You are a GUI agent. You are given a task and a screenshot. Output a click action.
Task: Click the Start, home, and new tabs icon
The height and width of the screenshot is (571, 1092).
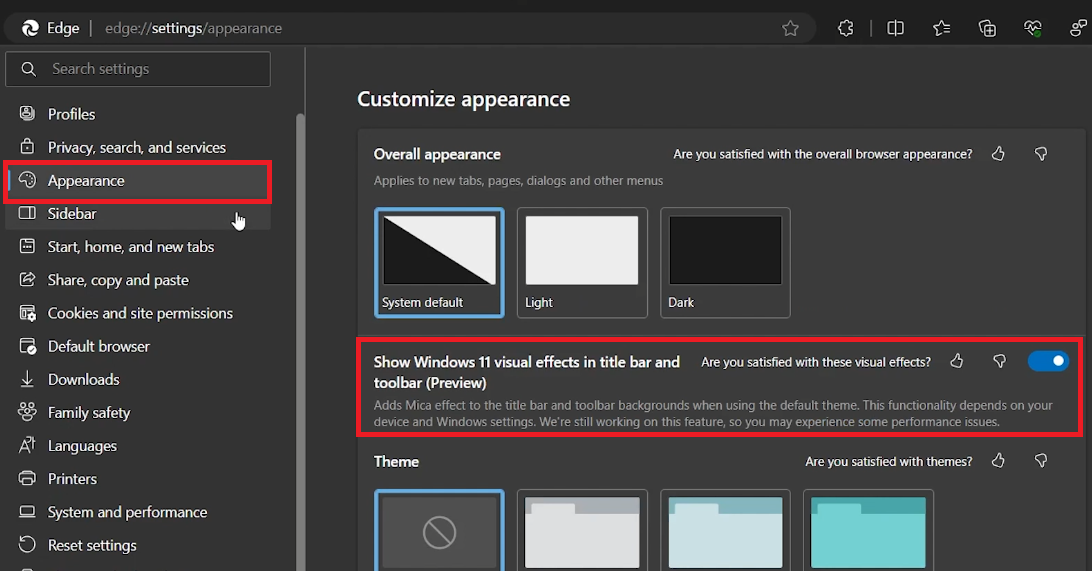point(27,246)
